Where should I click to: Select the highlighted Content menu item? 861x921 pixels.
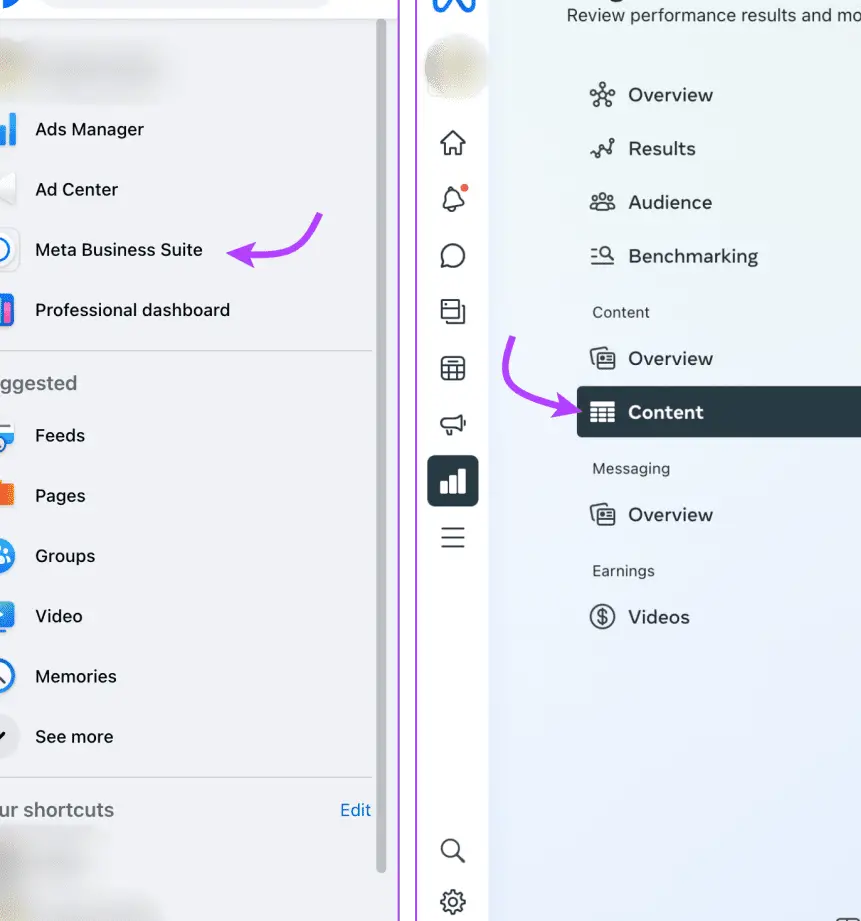719,412
